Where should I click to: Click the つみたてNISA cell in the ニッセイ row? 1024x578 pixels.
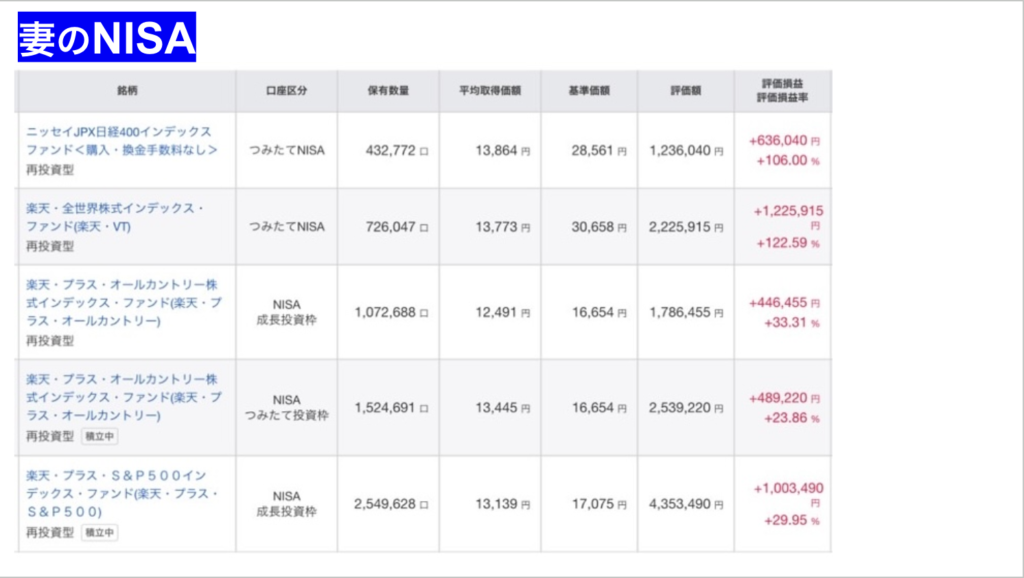point(287,151)
